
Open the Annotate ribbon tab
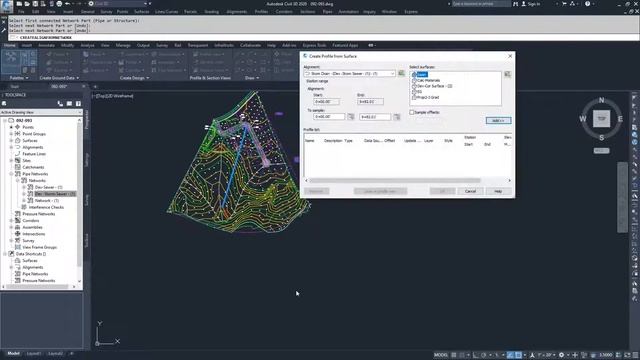tap(47, 45)
